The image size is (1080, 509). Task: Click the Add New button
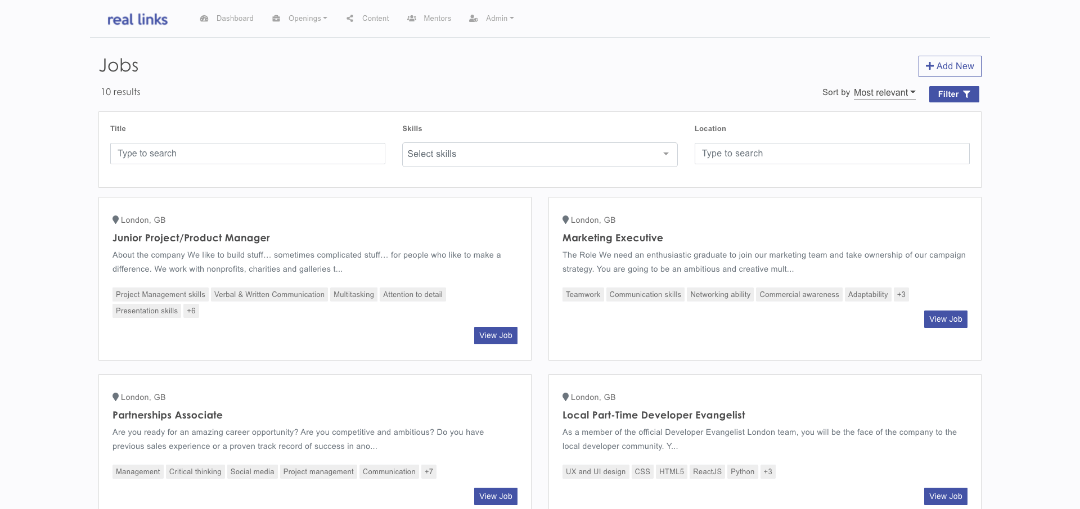pos(949,66)
